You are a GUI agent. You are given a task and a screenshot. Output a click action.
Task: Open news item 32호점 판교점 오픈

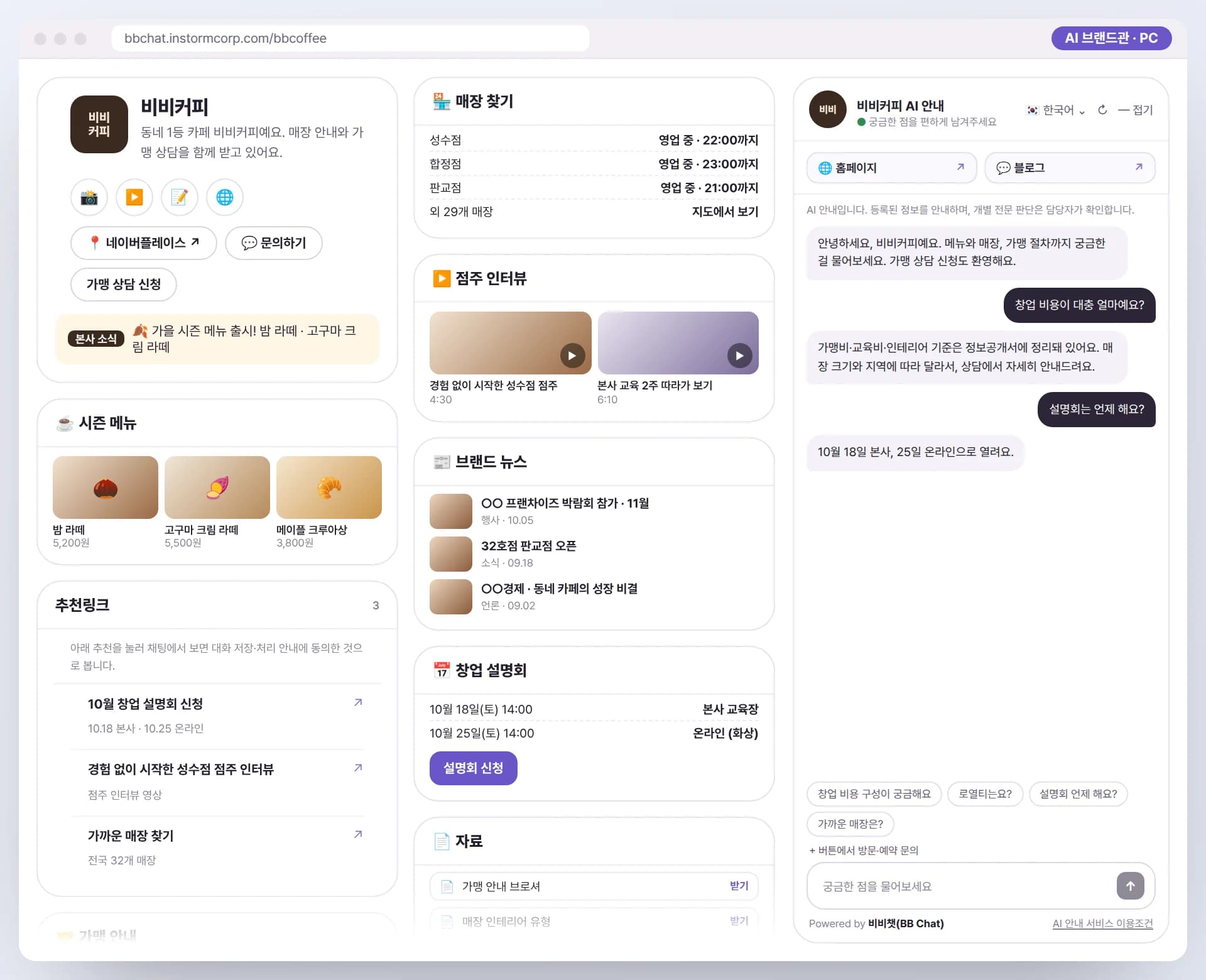click(x=594, y=554)
